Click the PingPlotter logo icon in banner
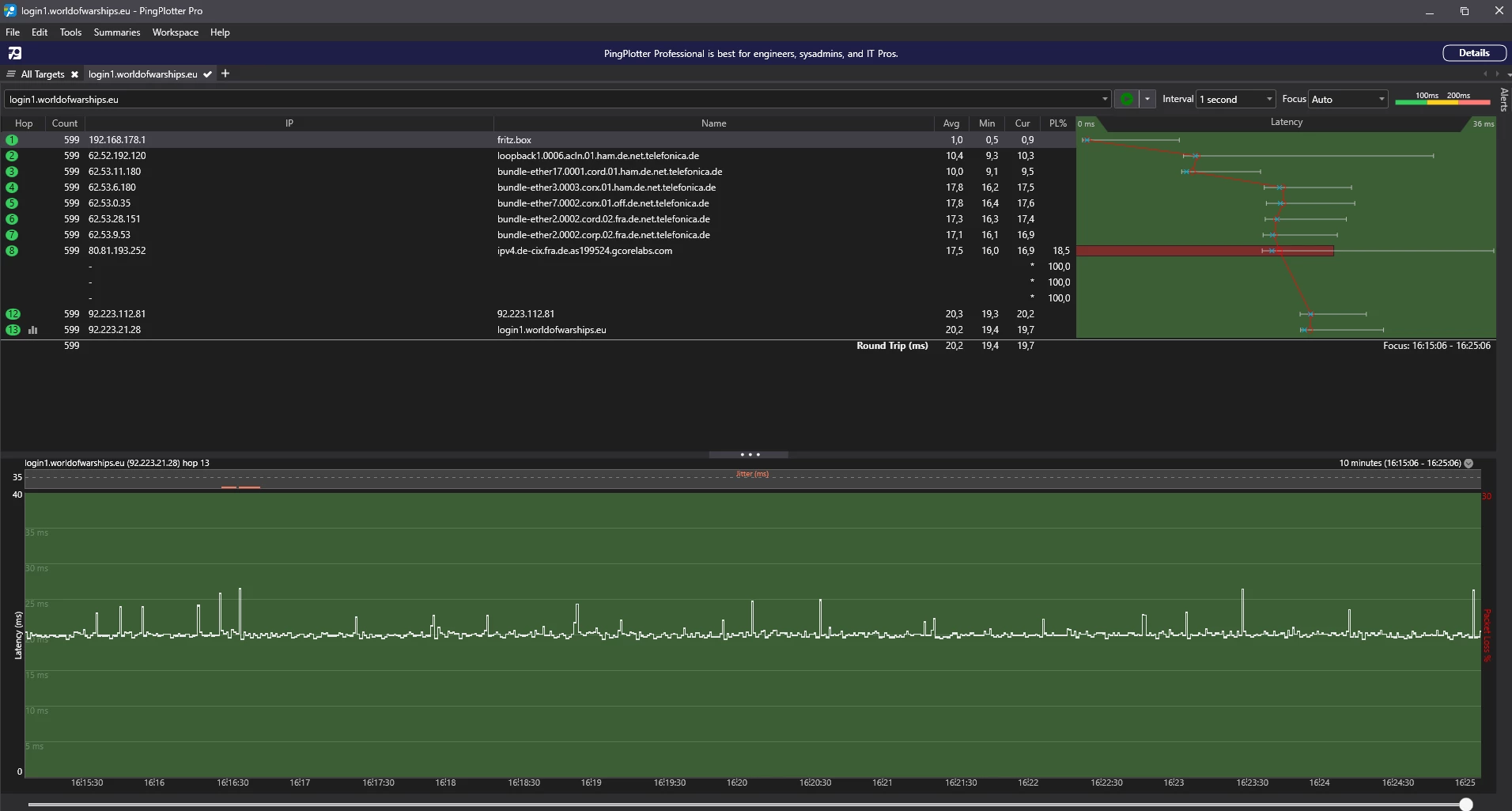Viewport: 1512px width, 811px height. point(15,53)
